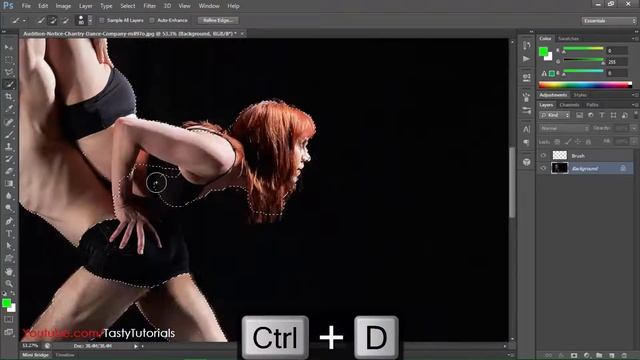Click Subtract from Selection mode in options bar
This screenshot has height=360, width=640.
tap(65, 20)
